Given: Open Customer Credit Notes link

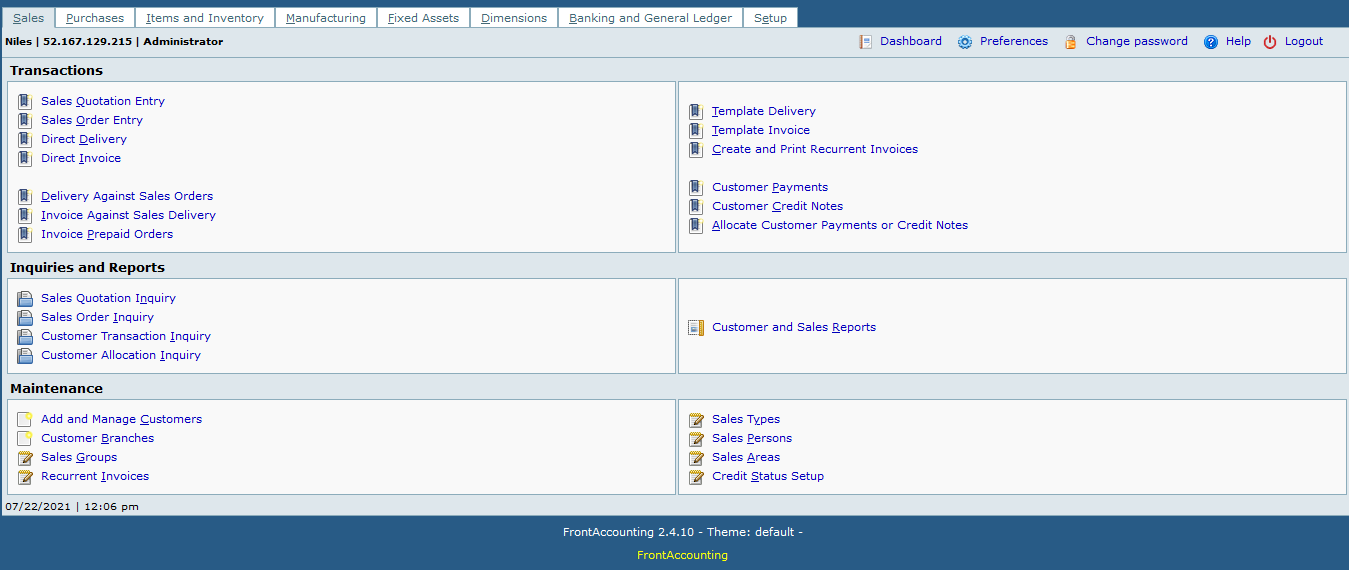Looking at the screenshot, I should coord(777,206).
